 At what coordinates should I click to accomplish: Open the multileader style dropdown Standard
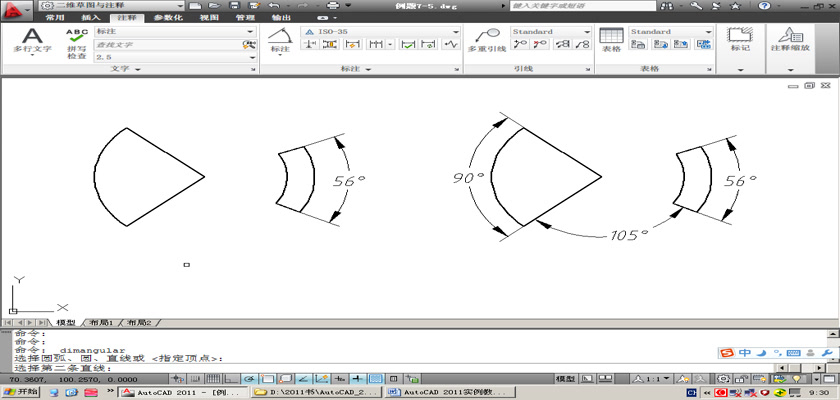(551, 32)
